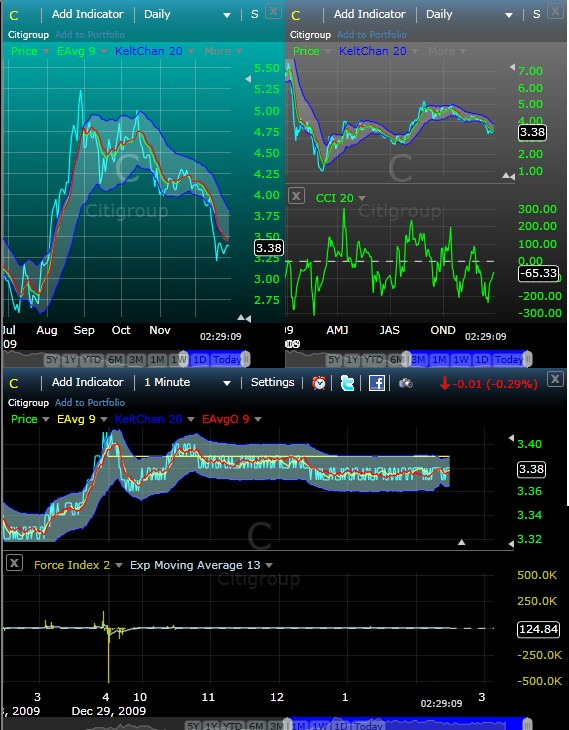This screenshot has height=730, width=569.
Task: Select the 5Y range below the 1 Minute chart
Action: pyautogui.click(x=193, y=726)
